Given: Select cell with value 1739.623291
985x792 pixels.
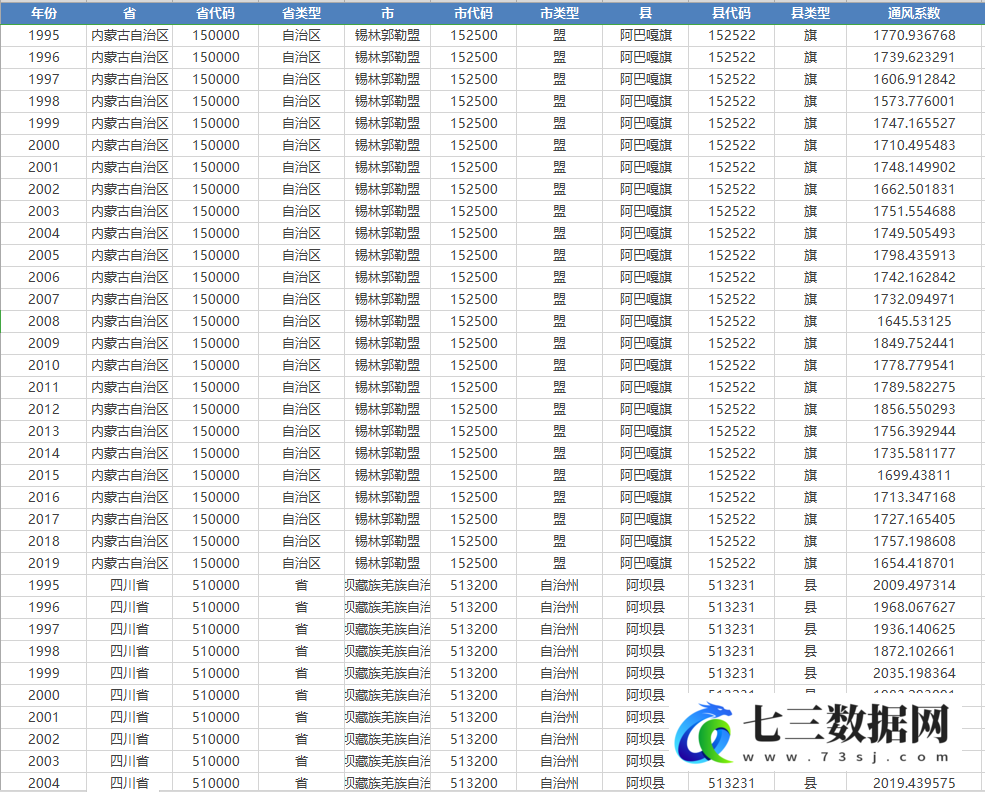Looking at the screenshot, I should [x=915, y=57].
